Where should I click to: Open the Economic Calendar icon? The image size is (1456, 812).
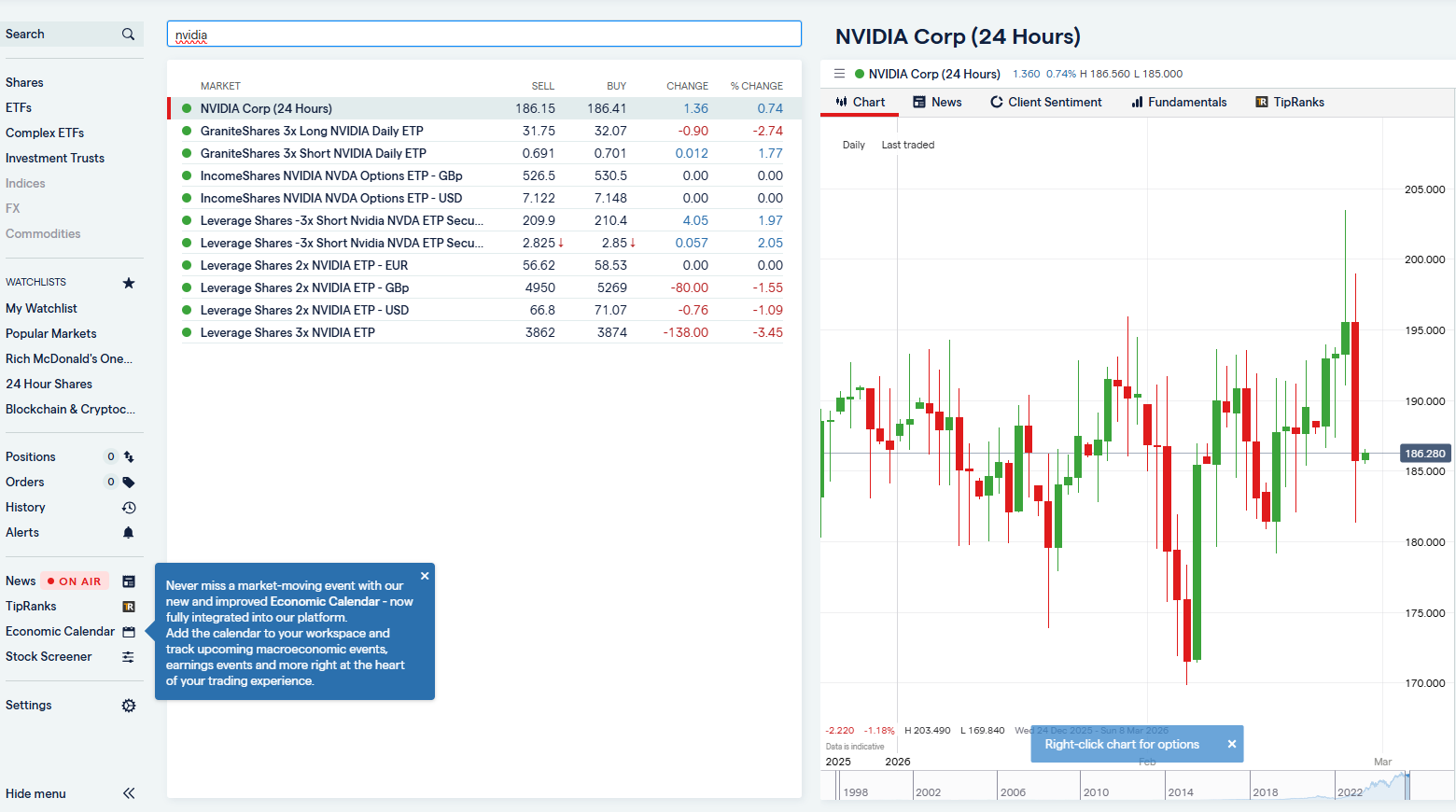(x=129, y=631)
